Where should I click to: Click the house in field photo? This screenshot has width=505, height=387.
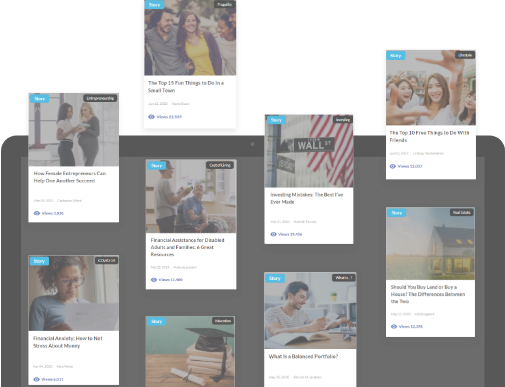(430, 243)
